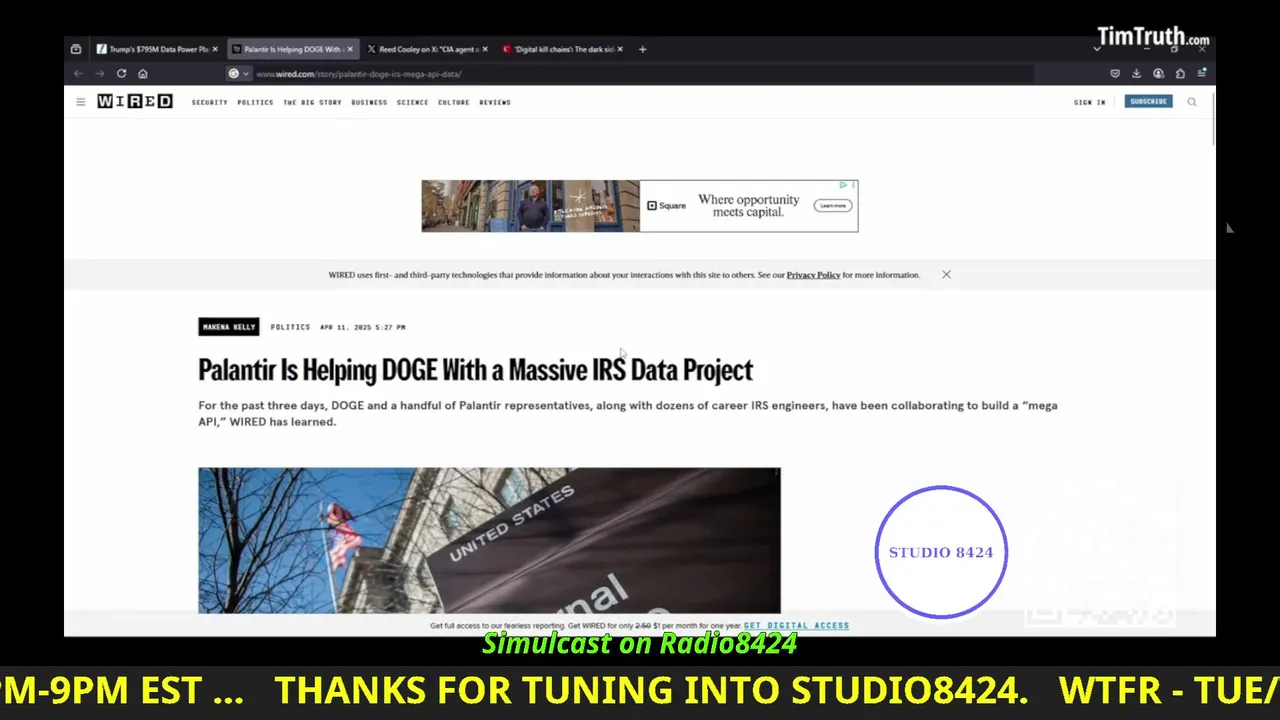The width and height of the screenshot is (1280, 720).
Task: Click the account profile icon in toolbar
Action: [x=1158, y=73]
